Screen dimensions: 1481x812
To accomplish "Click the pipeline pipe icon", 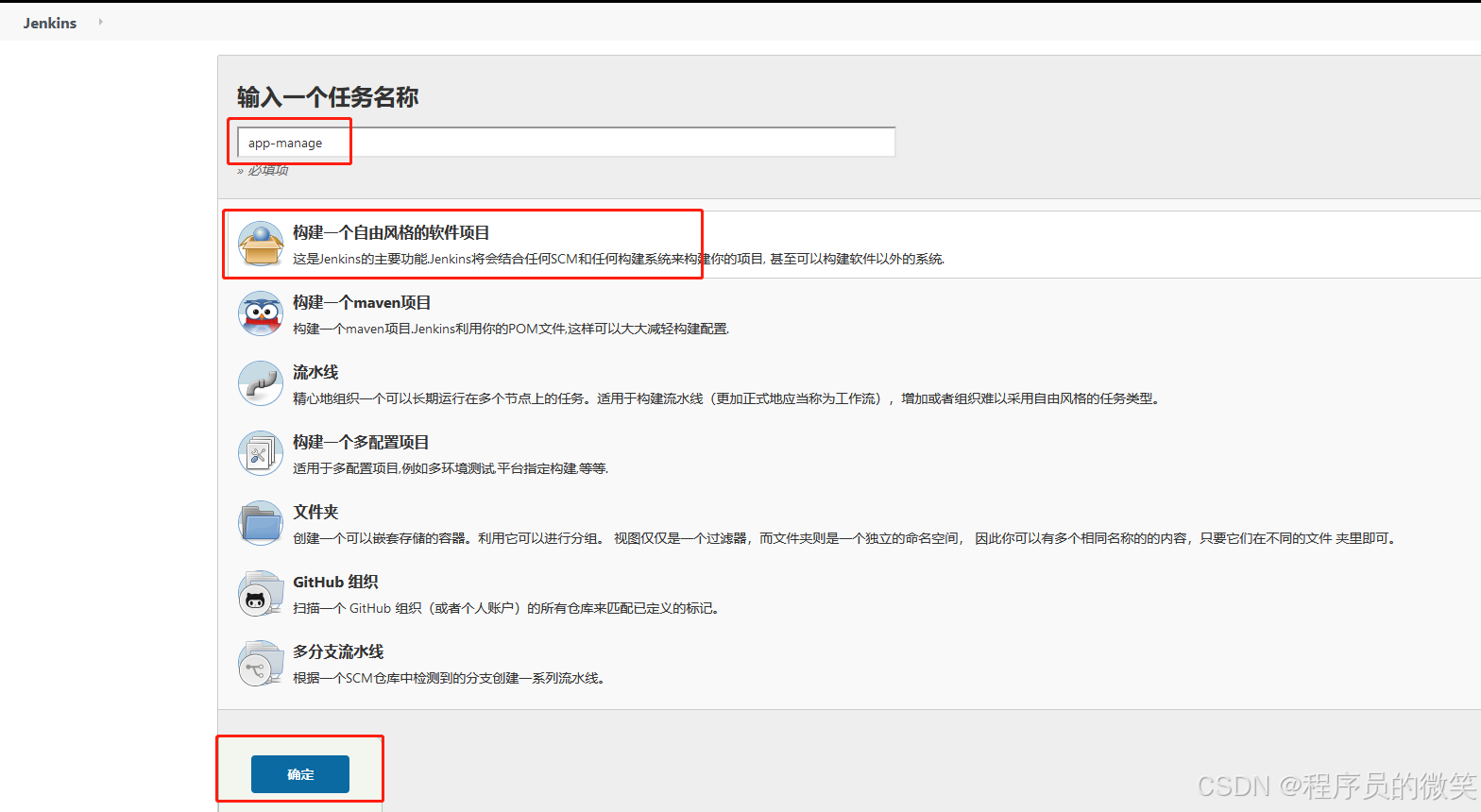I will click(261, 384).
